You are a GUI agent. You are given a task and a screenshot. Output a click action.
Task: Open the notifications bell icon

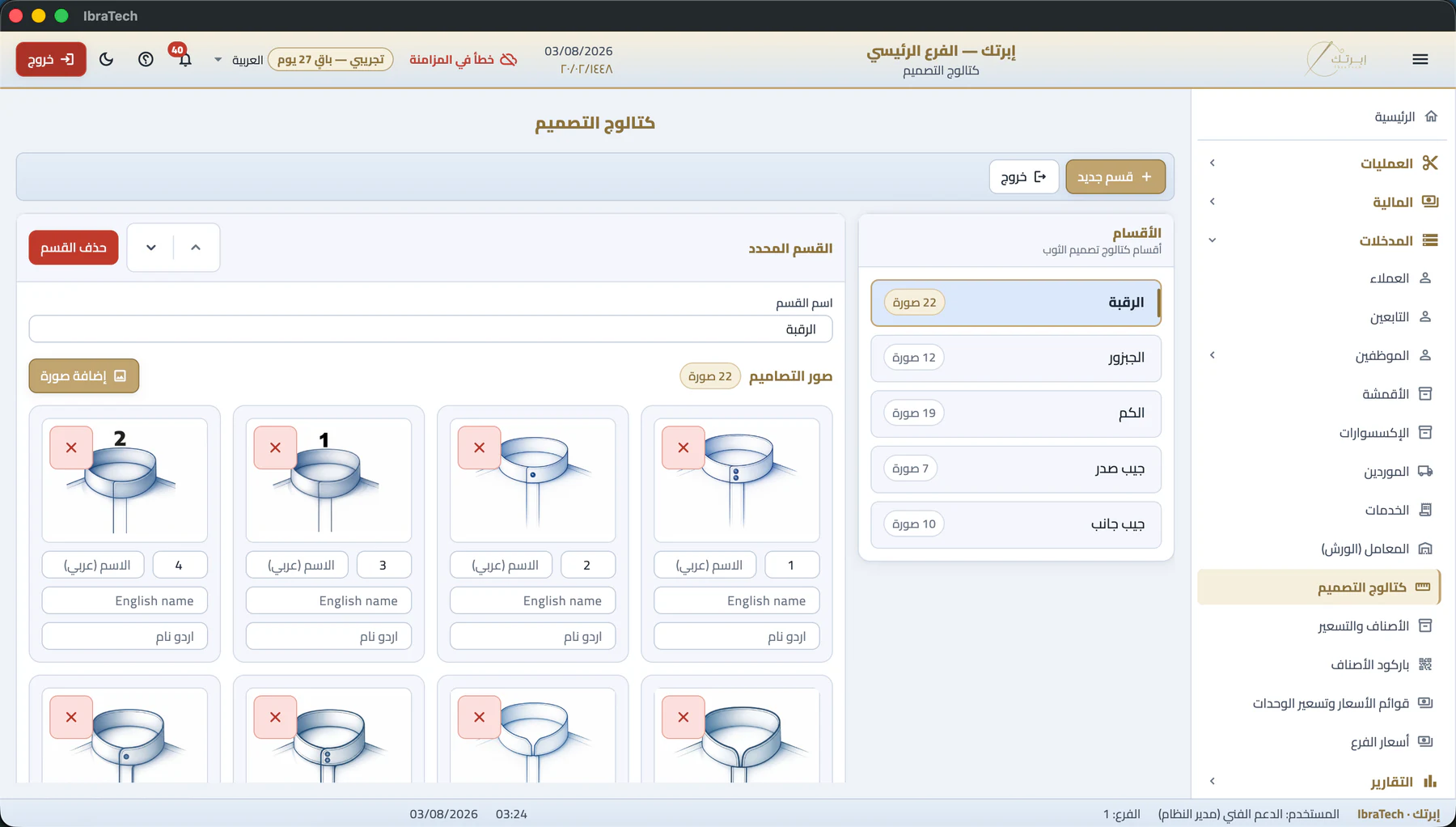[x=185, y=59]
